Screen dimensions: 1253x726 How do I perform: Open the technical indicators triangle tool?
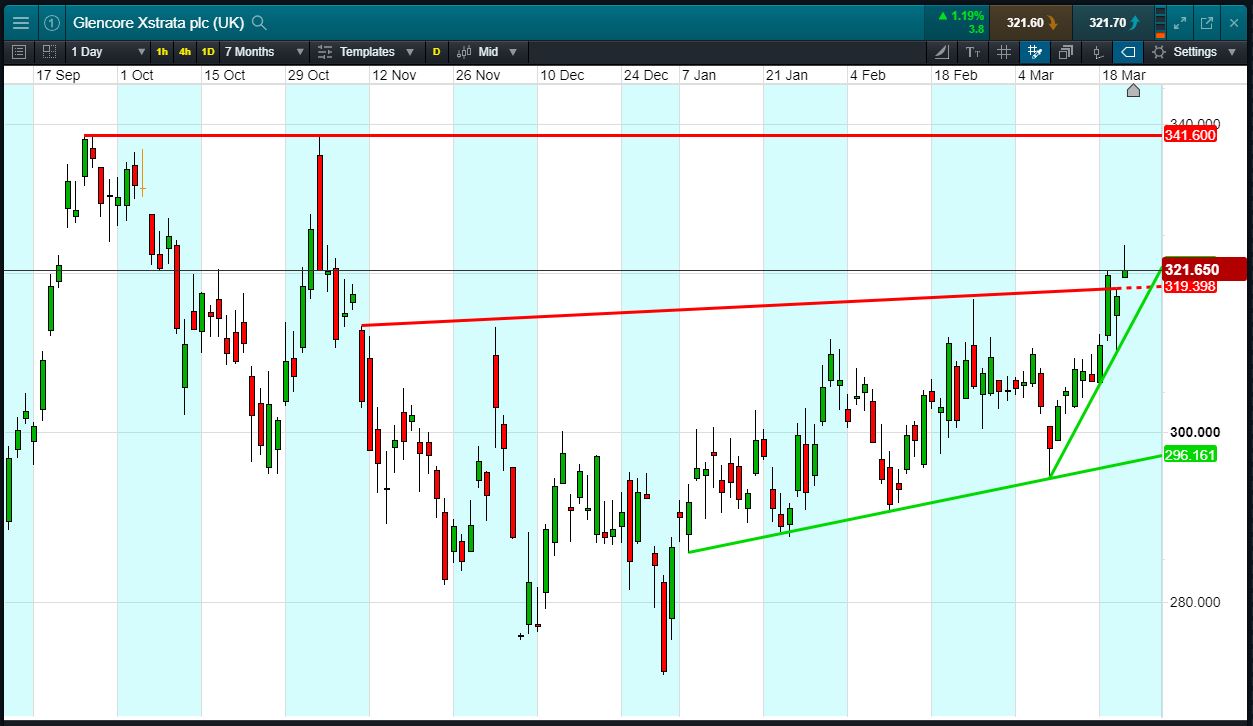[x=943, y=52]
